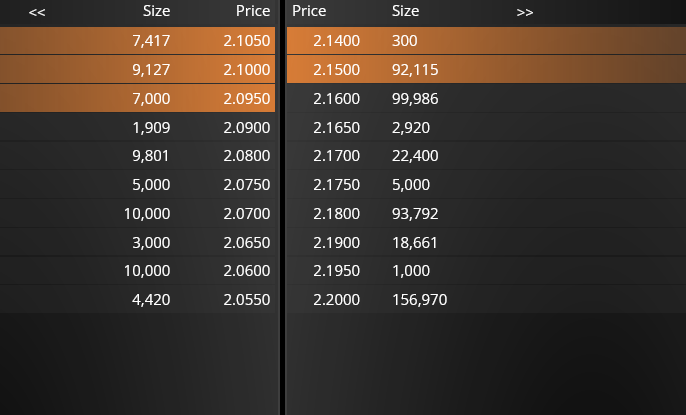Click the << previous arrows on bid side
Image resolution: width=686 pixels, height=415 pixels.
point(37,12)
